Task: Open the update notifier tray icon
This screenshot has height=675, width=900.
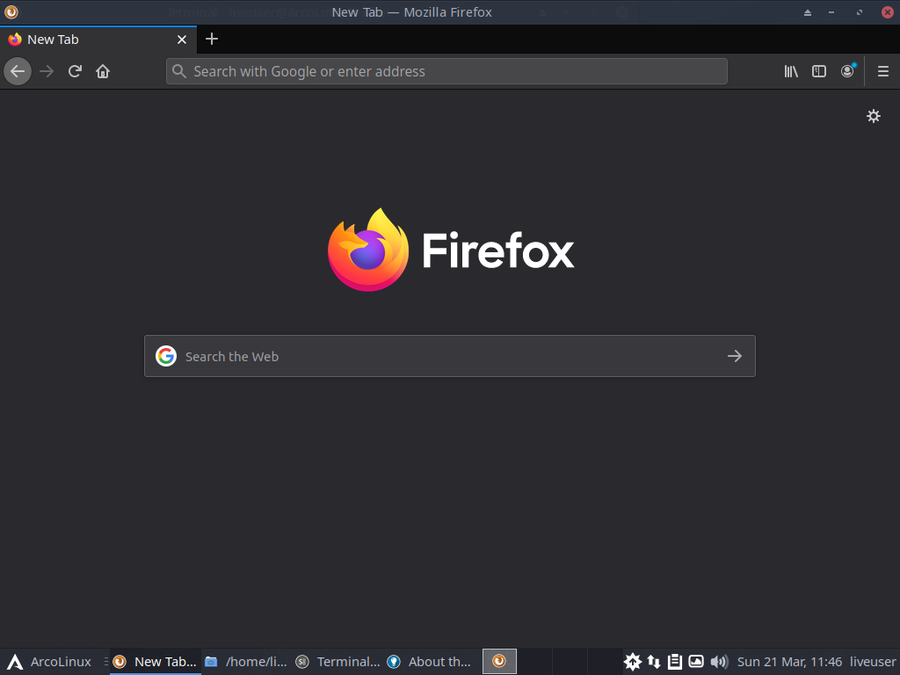Action: tap(632, 662)
